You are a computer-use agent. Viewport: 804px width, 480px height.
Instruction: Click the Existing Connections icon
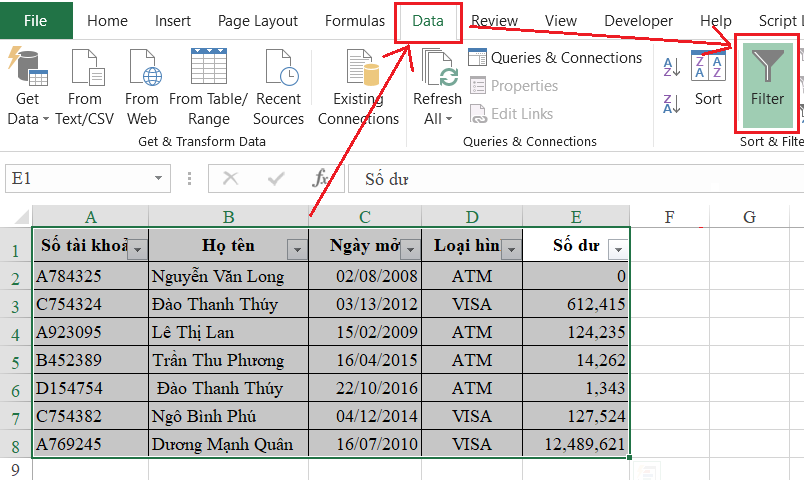pos(358,67)
